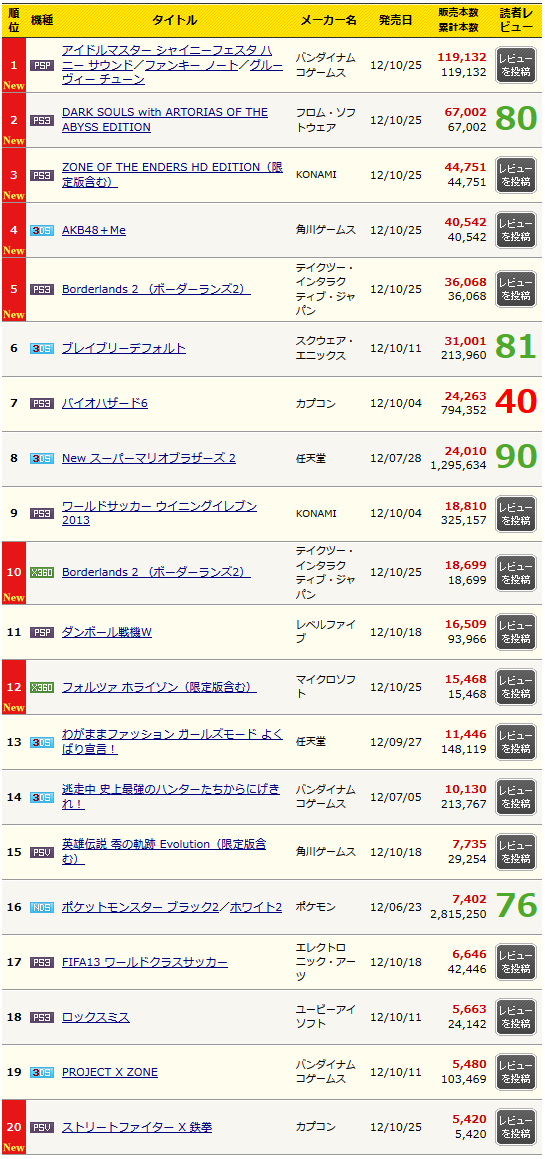Screen dimensions: 545x1159
Task: Post a review for わがままファッション ガールズモード
Action: [x=515, y=742]
